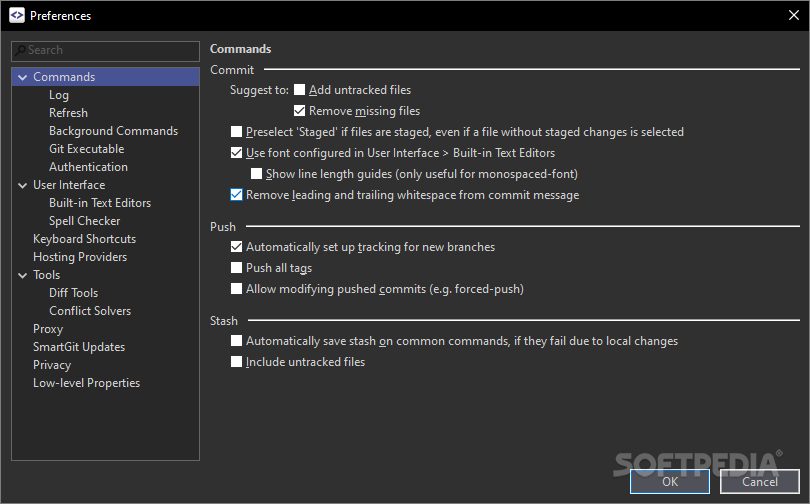
Task: Open SmartGit Updates page
Action: pyautogui.click(x=79, y=347)
